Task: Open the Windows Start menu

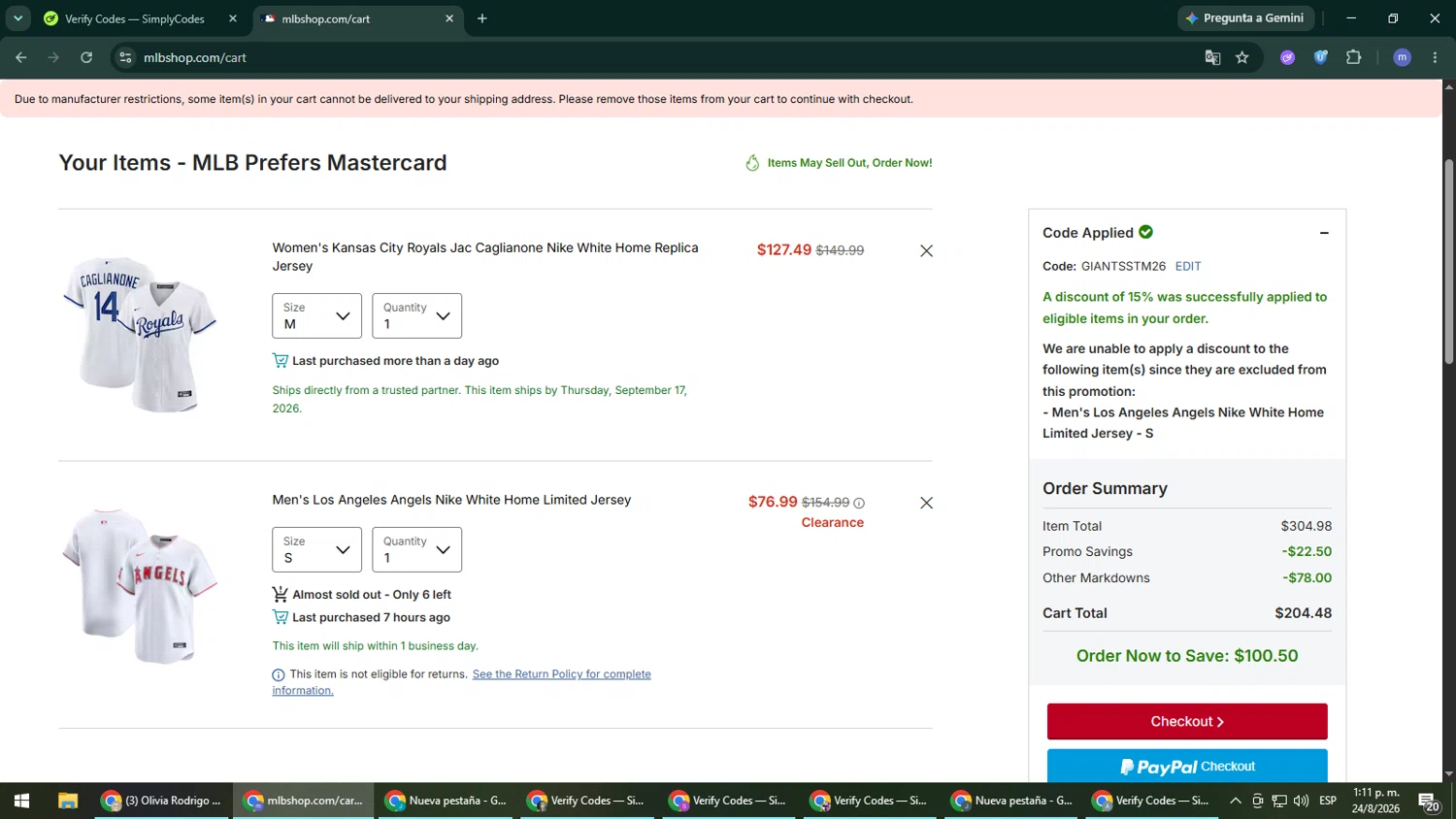Action: tap(21, 801)
